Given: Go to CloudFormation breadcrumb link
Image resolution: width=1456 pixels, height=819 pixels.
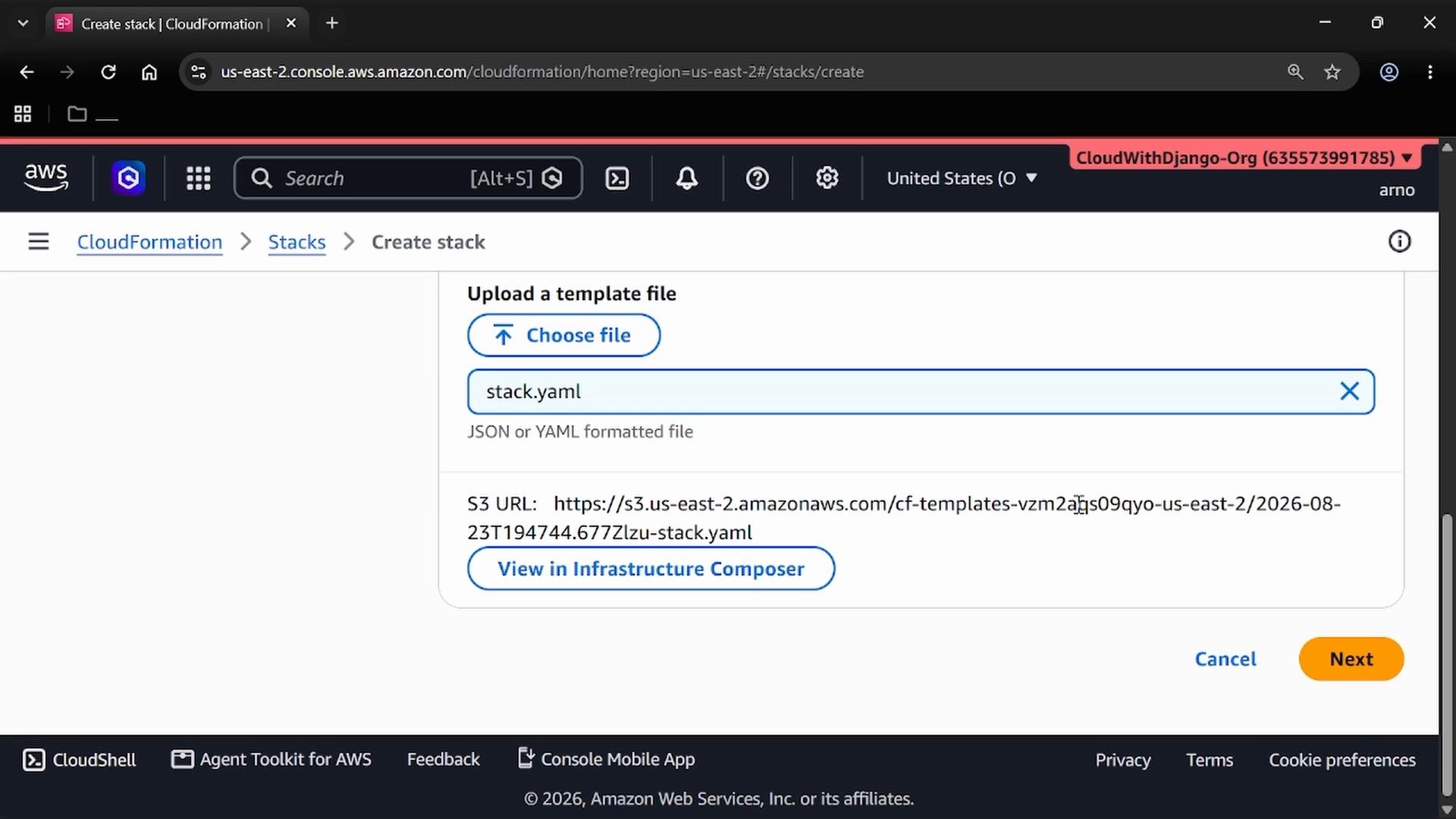Looking at the screenshot, I should pos(149,242).
